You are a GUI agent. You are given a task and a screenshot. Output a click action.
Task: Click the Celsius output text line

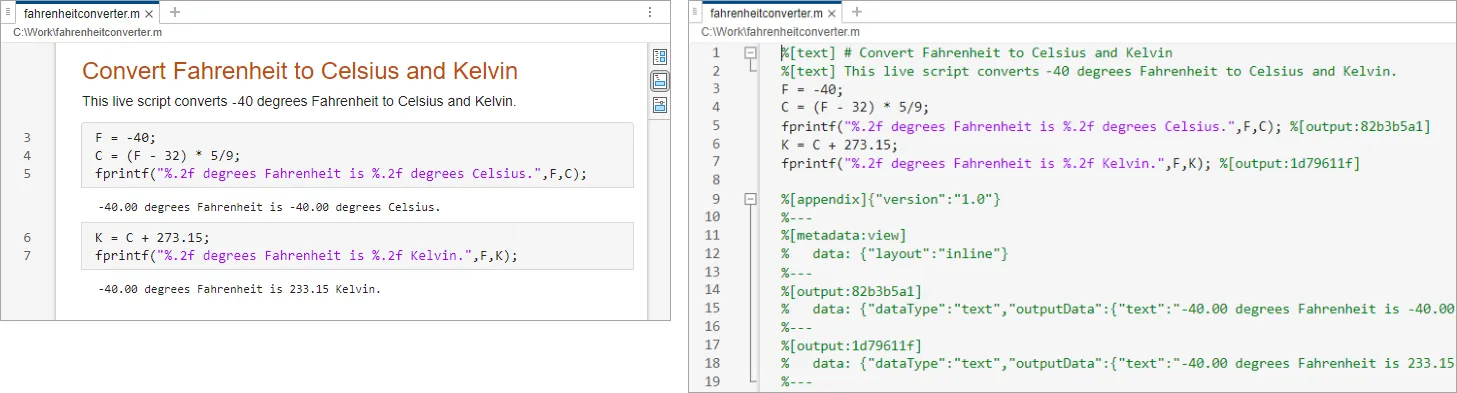[269, 208]
